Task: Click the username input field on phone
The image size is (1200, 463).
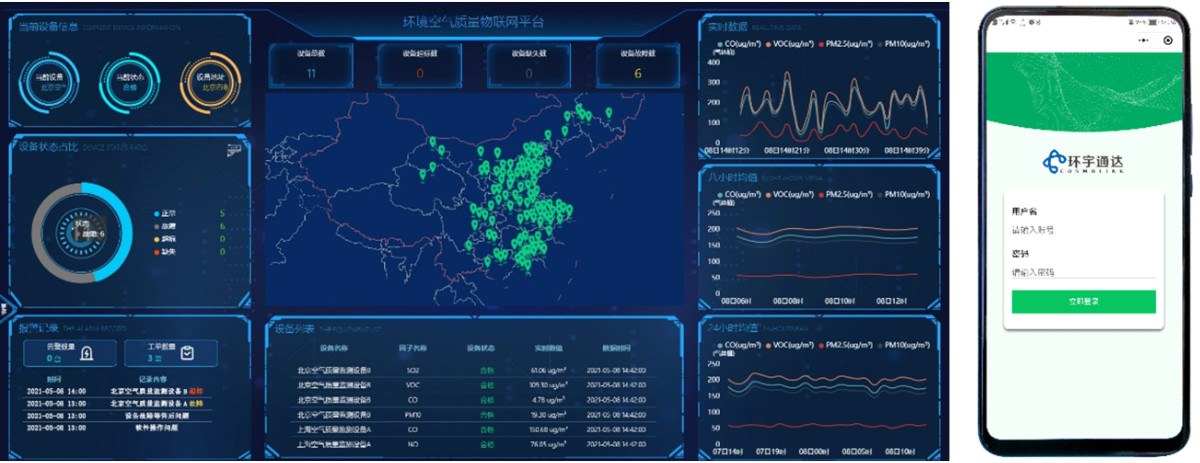Action: (x=1083, y=231)
